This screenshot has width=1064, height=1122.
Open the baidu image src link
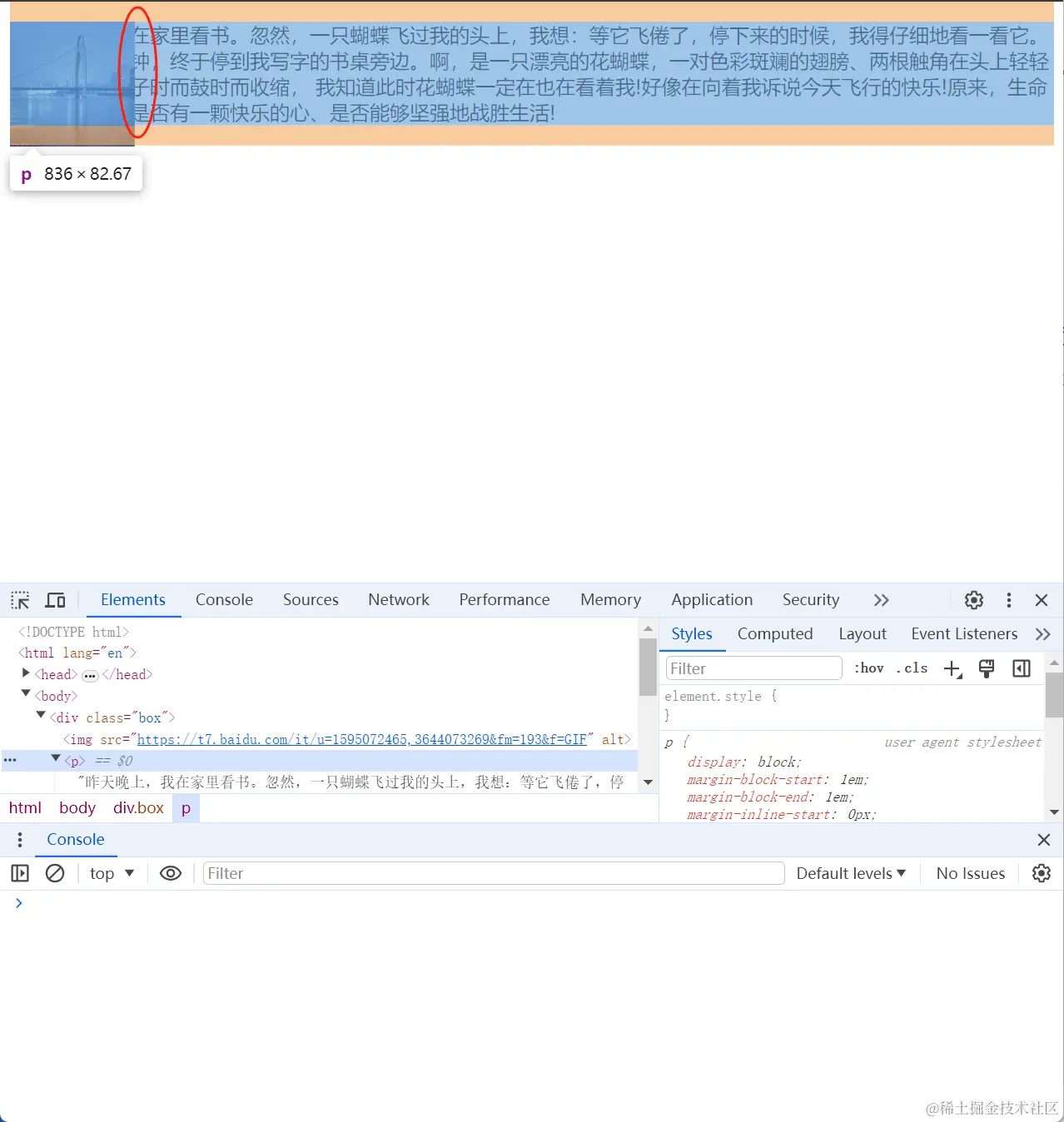click(x=362, y=739)
